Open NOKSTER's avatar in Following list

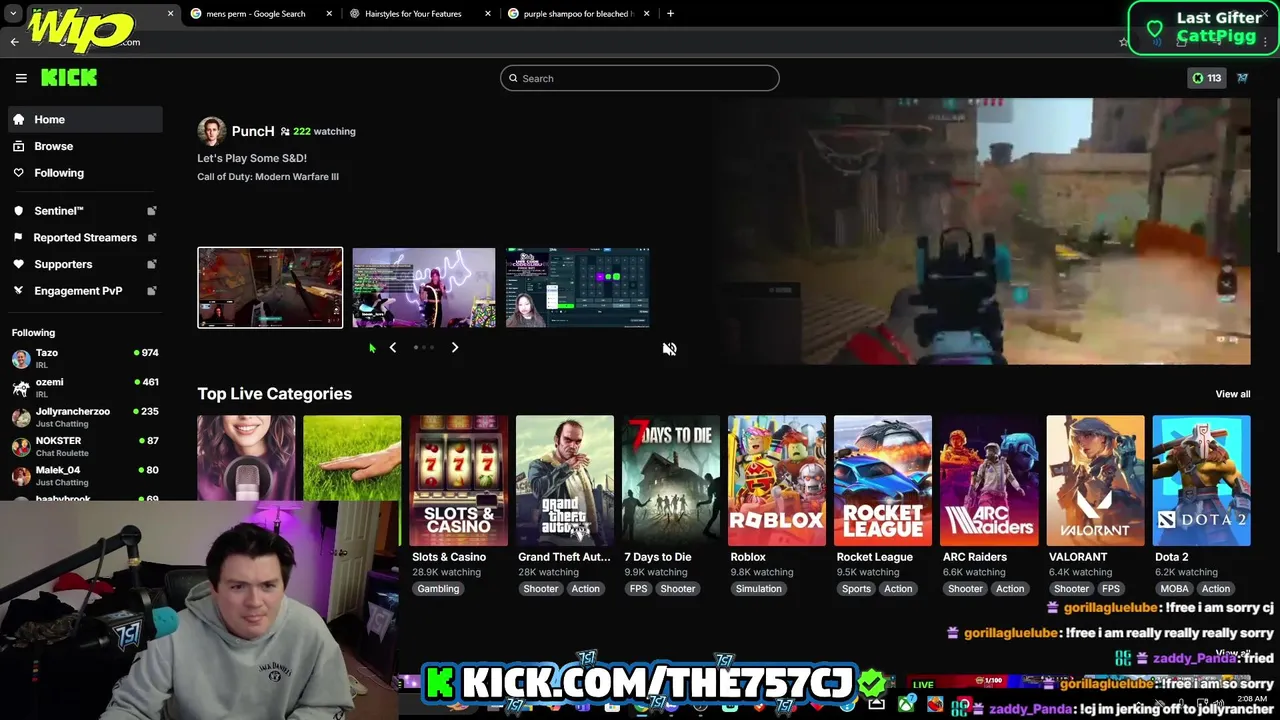21,446
